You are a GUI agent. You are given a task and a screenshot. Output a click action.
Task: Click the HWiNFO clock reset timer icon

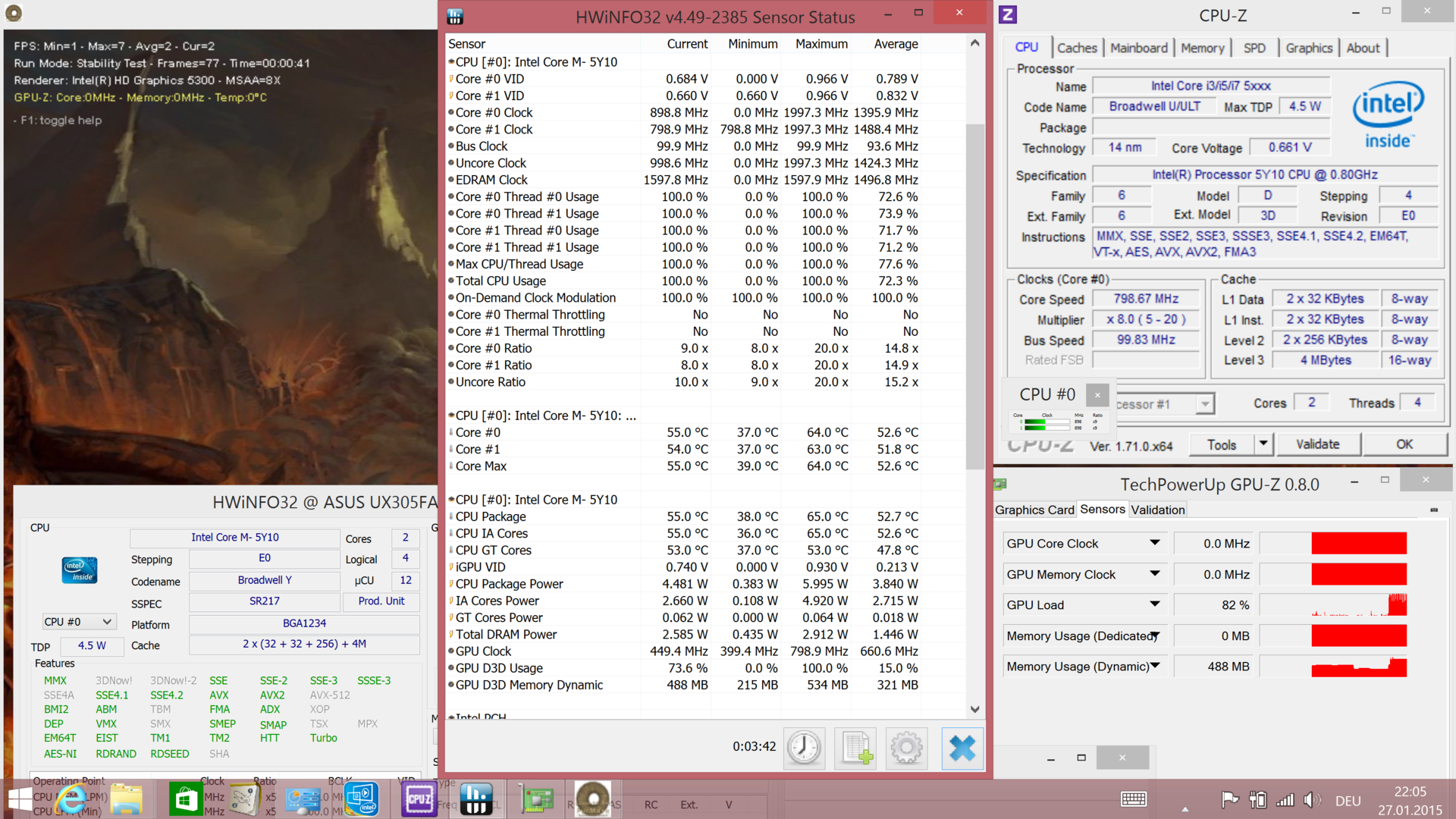(x=804, y=748)
